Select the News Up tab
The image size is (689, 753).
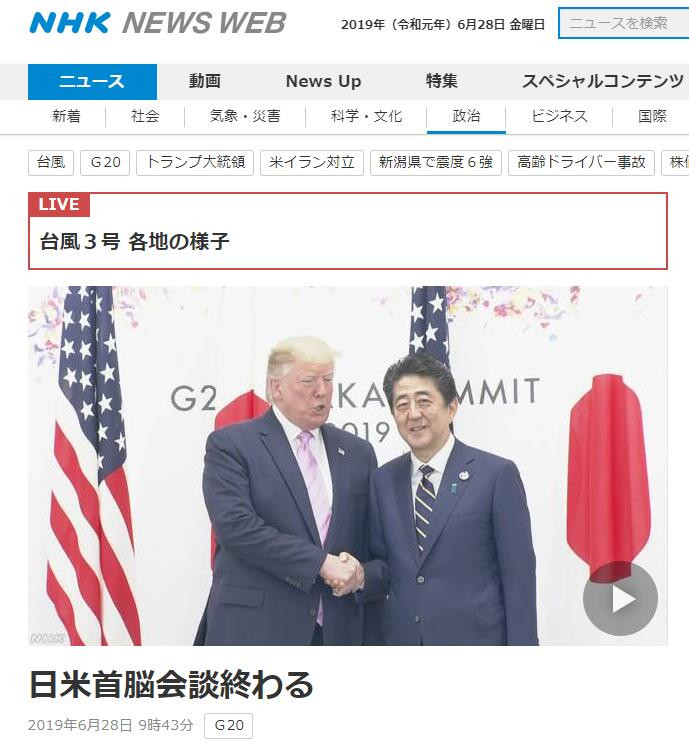(x=323, y=81)
